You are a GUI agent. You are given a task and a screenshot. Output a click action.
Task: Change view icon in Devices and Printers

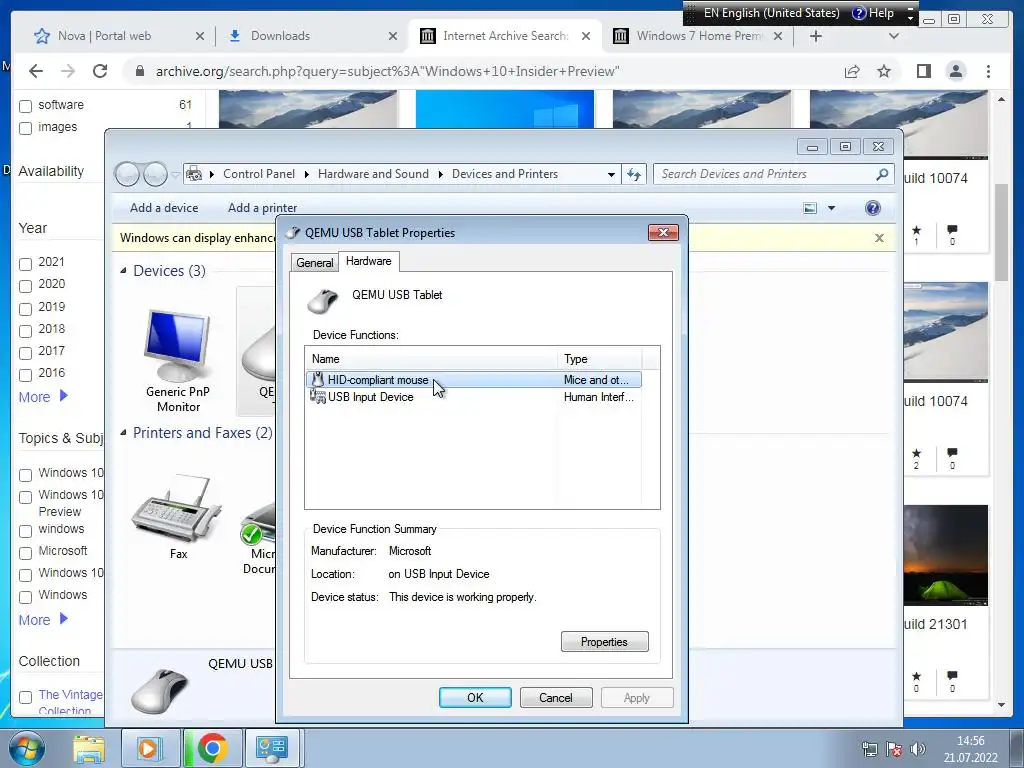click(810, 208)
